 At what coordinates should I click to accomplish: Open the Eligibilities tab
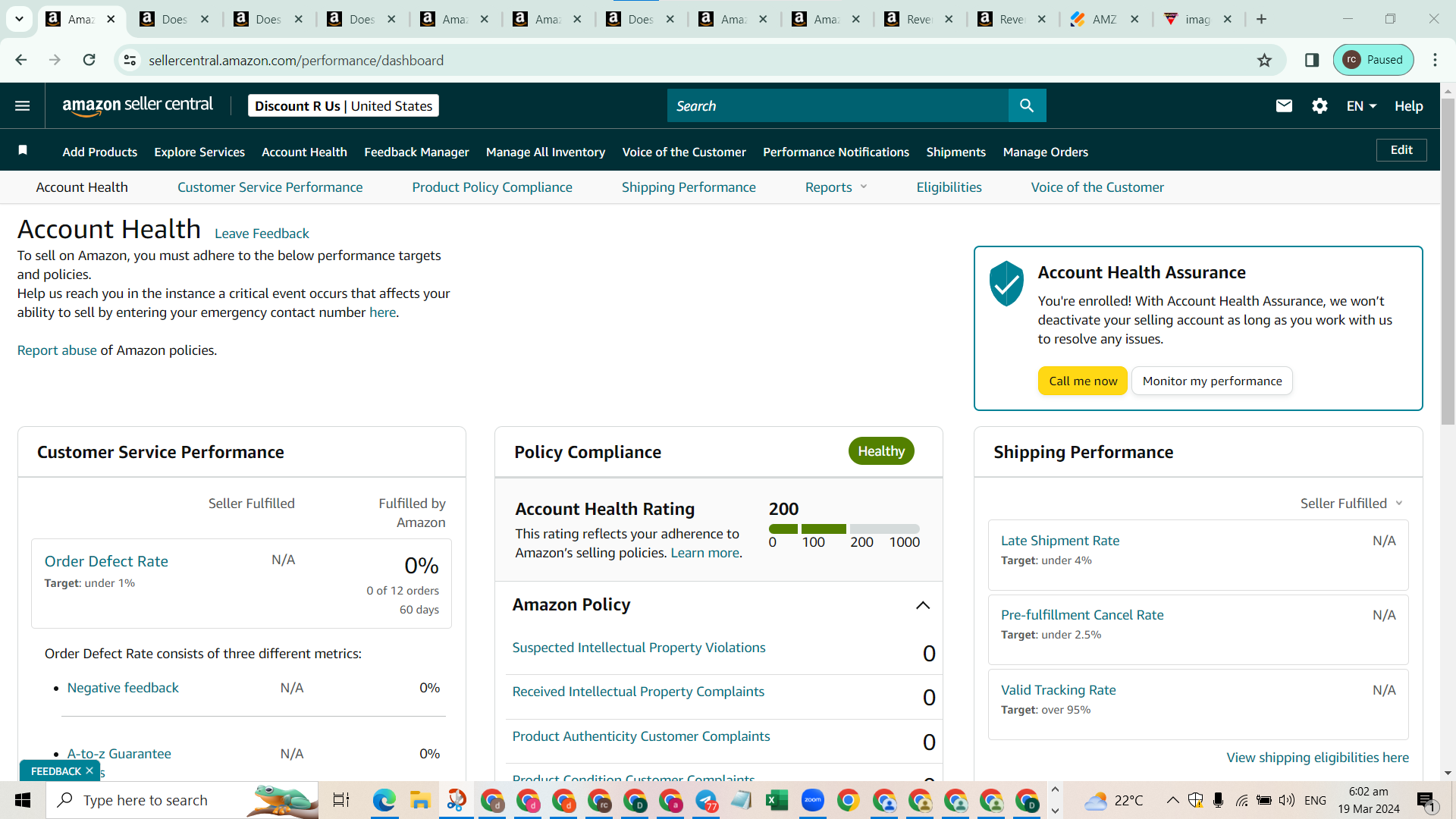(949, 187)
